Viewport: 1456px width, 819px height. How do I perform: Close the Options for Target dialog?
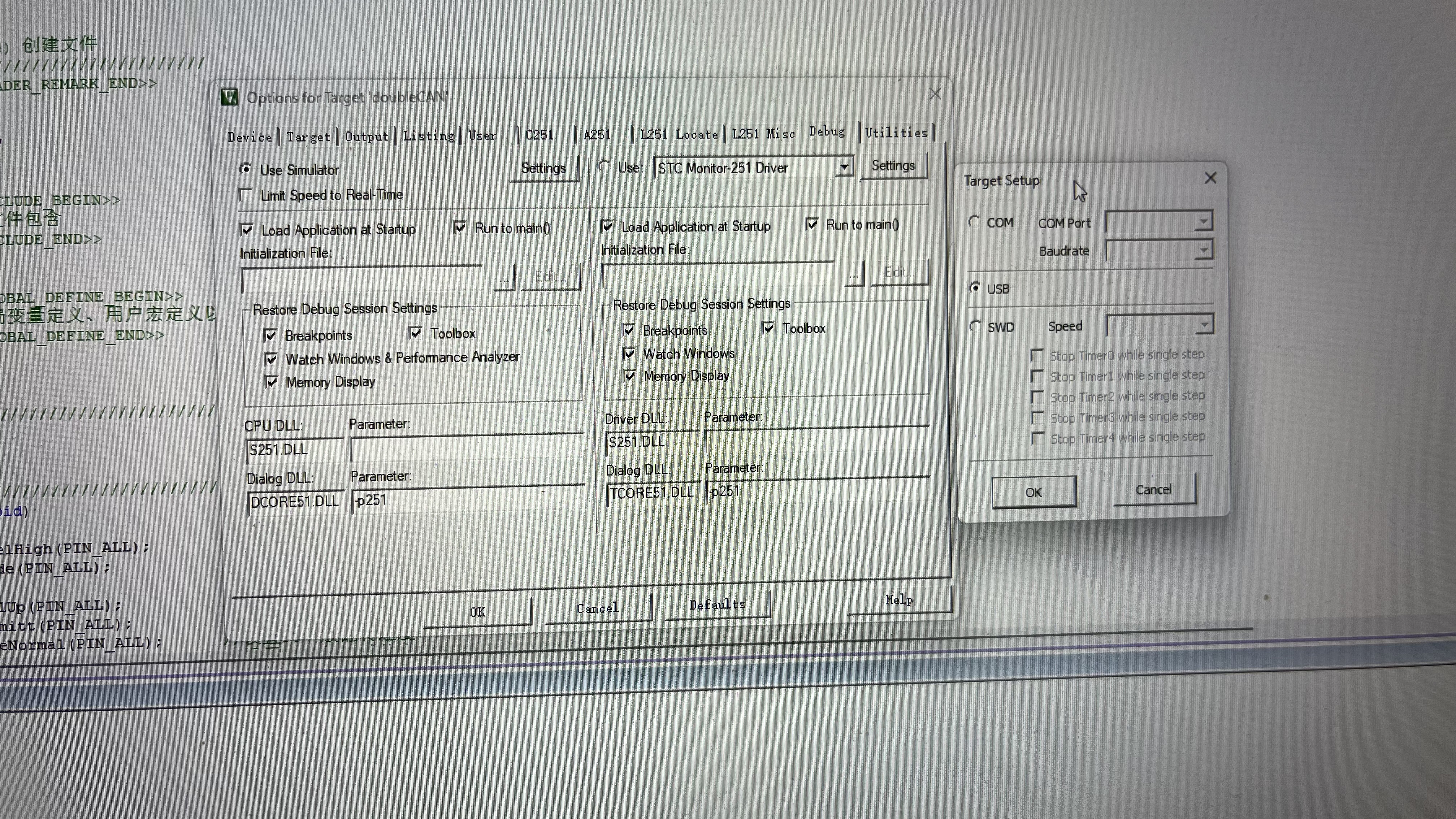point(935,94)
